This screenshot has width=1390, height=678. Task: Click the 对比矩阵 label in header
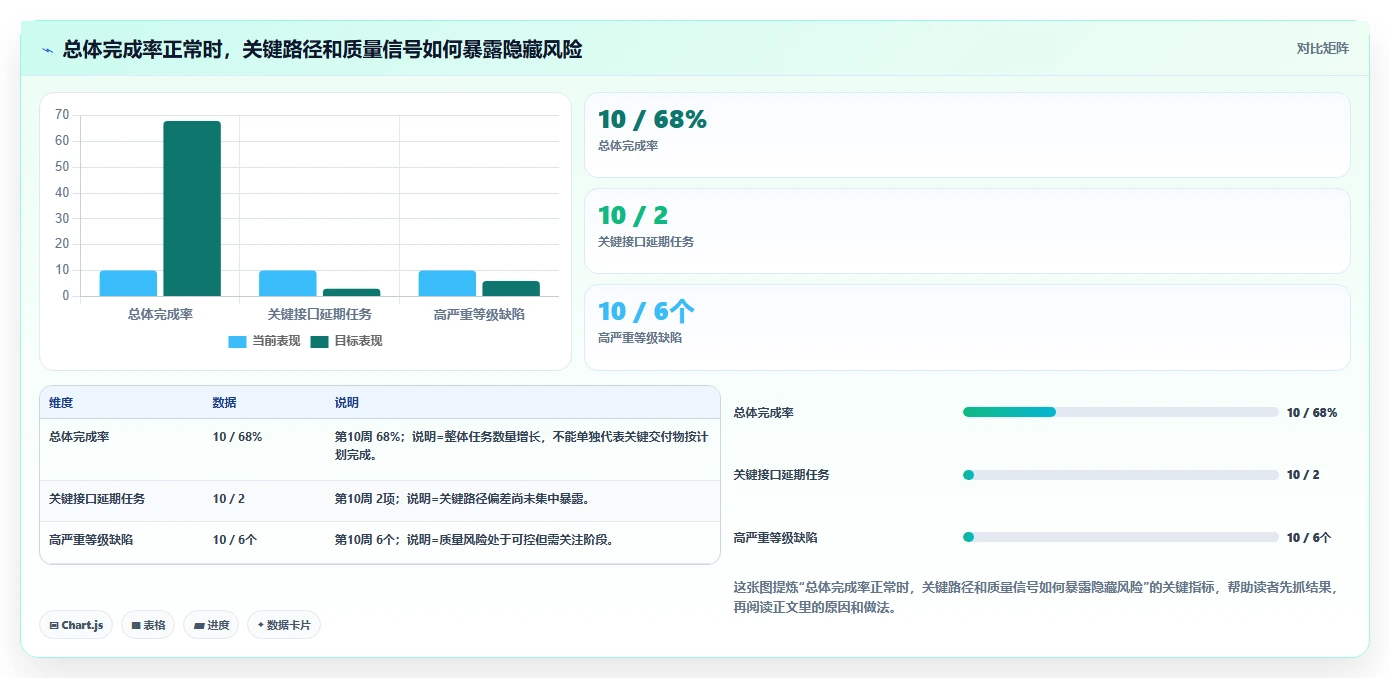(1322, 48)
